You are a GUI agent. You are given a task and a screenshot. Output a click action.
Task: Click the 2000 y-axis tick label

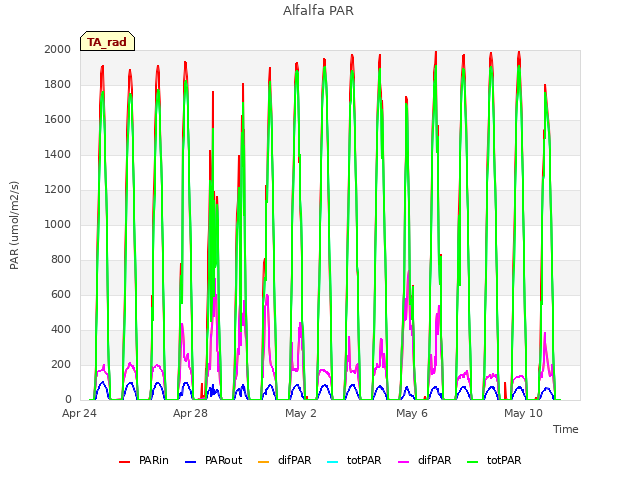[x=58, y=49]
